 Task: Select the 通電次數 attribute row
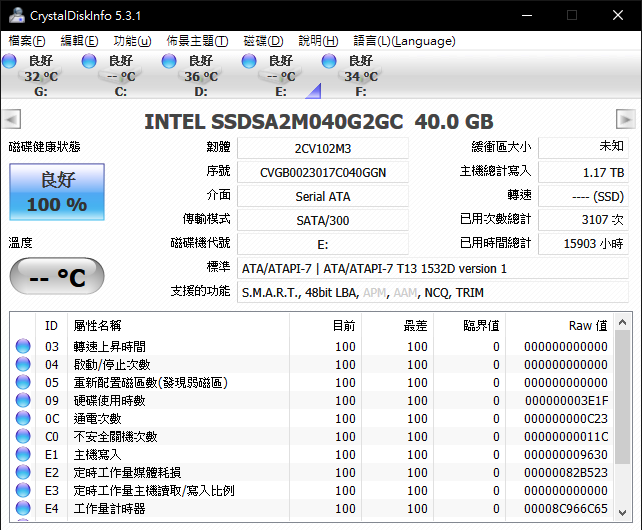[x=312, y=419]
